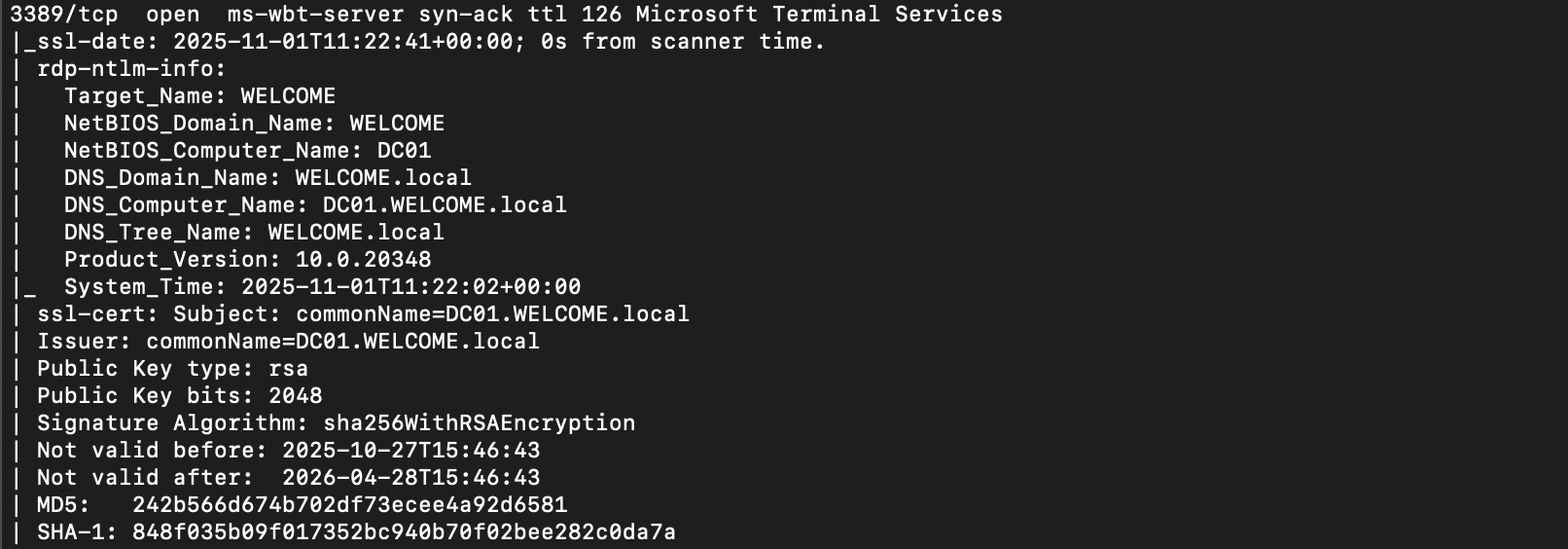
Task: Click the DNS_Computer_Name value DC01.WELCOME.local
Action: [x=445, y=205]
